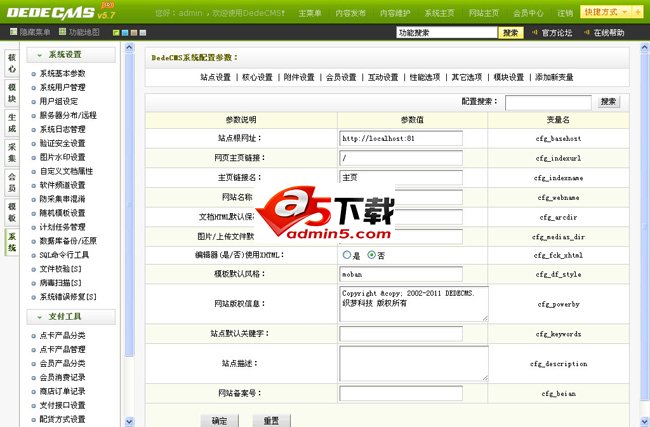Switch to the blue skin swatch
The width and height of the screenshot is (650, 427).
(125, 32)
